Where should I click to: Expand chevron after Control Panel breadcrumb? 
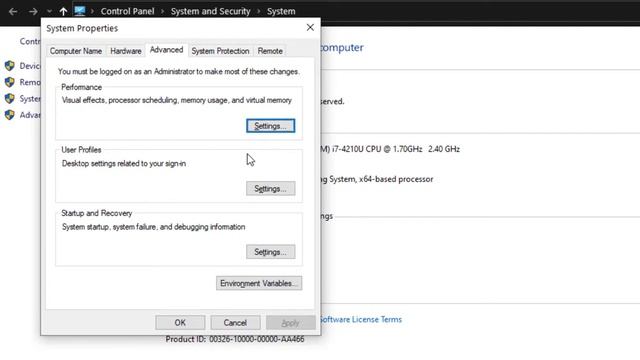[x=162, y=11]
